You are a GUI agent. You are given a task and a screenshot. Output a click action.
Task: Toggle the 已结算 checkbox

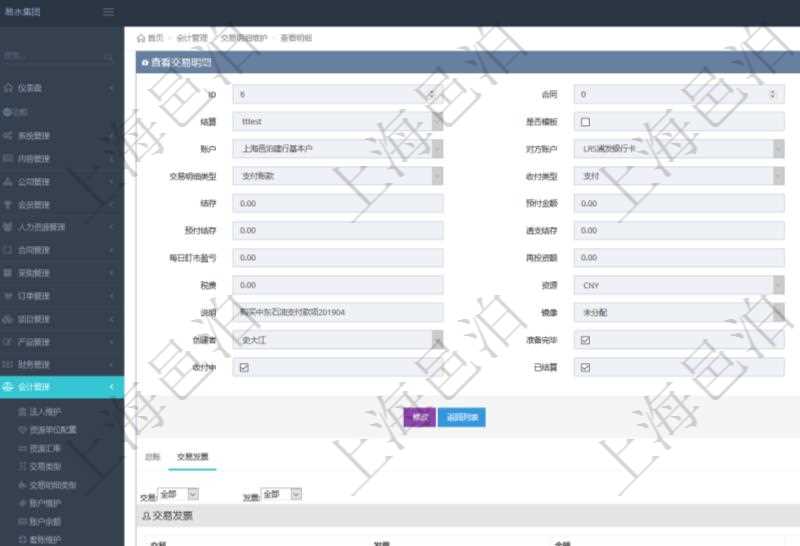pyautogui.click(x=586, y=367)
